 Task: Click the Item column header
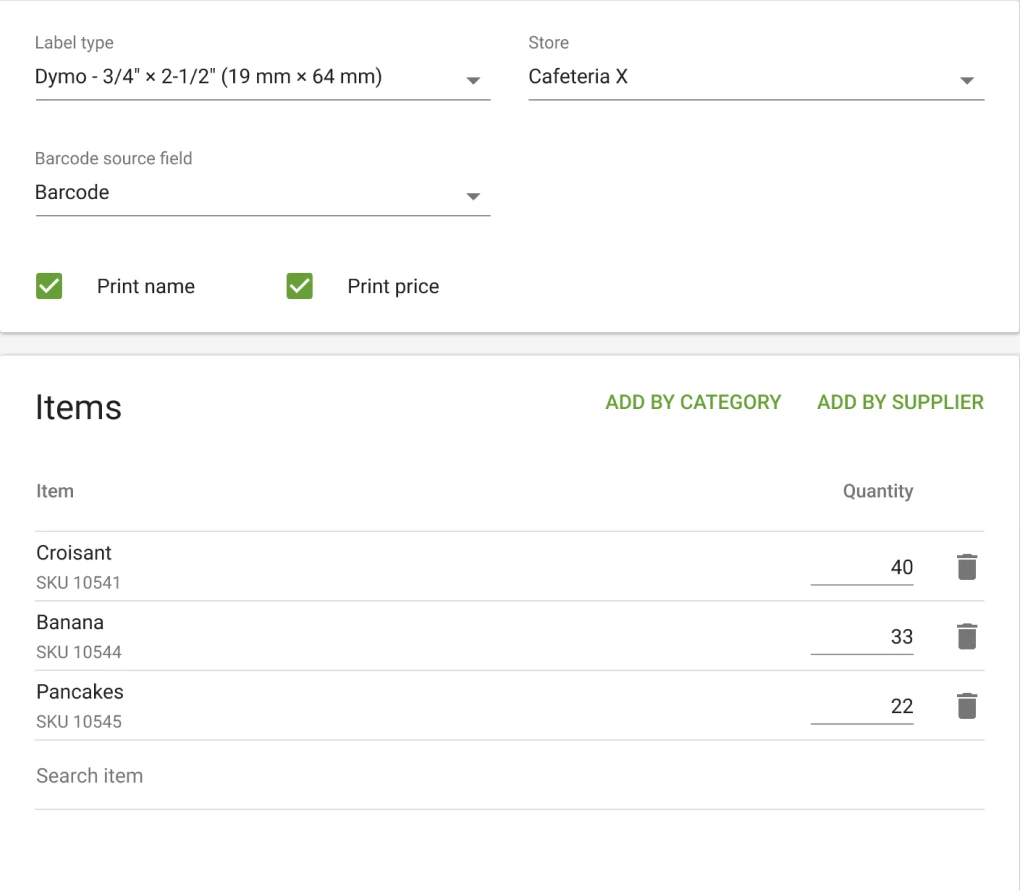pyautogui.click(x=55, y=491)
